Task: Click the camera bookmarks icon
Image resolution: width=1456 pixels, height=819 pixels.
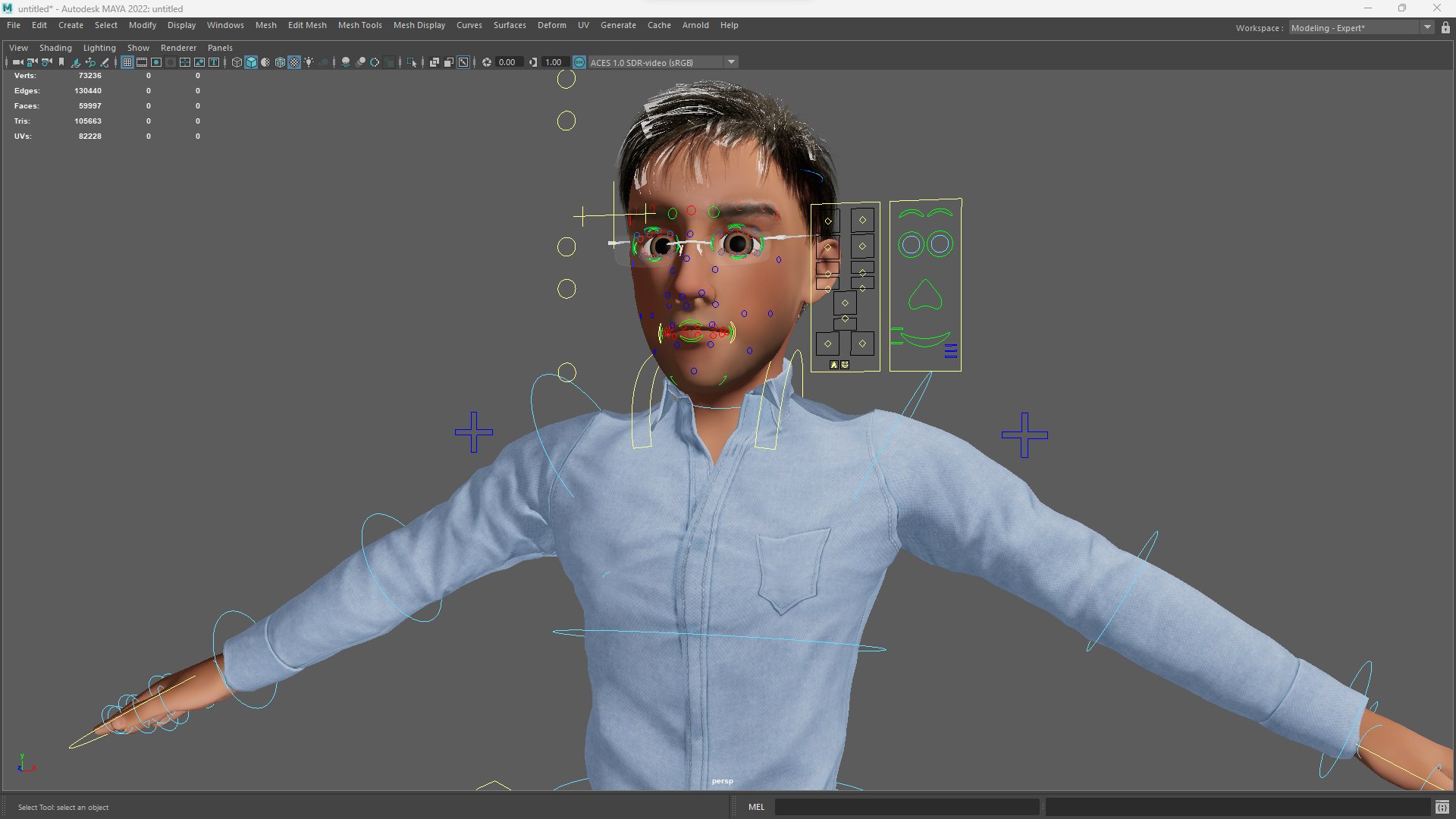Action: click(61, 62)
